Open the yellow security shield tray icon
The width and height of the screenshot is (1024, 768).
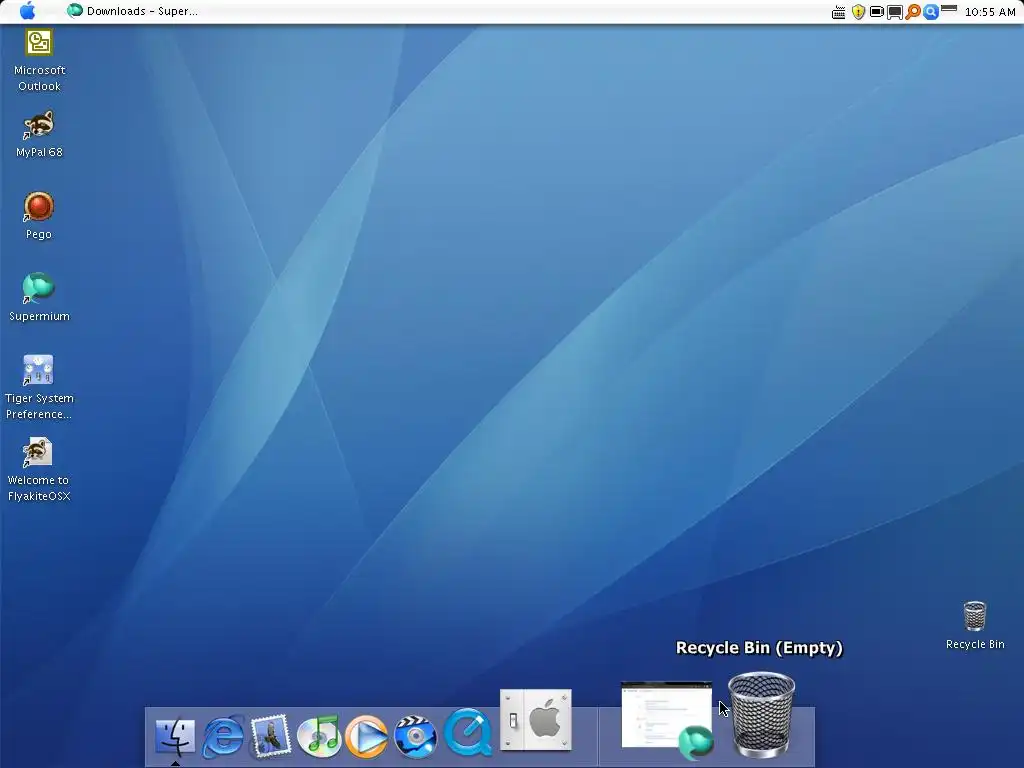click(x=858, y=12)
